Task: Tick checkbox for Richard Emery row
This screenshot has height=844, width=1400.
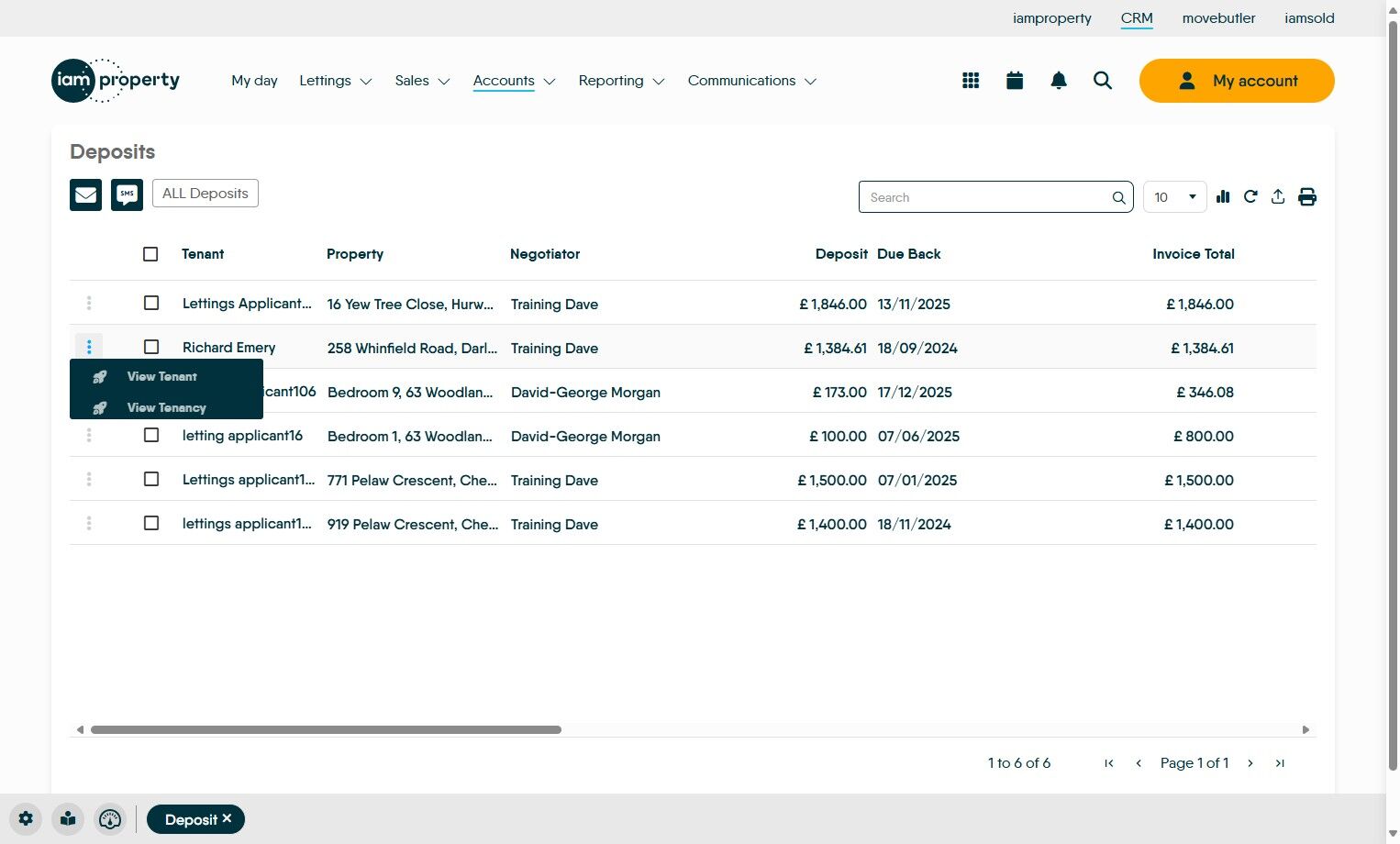Action: coord(151,347)
